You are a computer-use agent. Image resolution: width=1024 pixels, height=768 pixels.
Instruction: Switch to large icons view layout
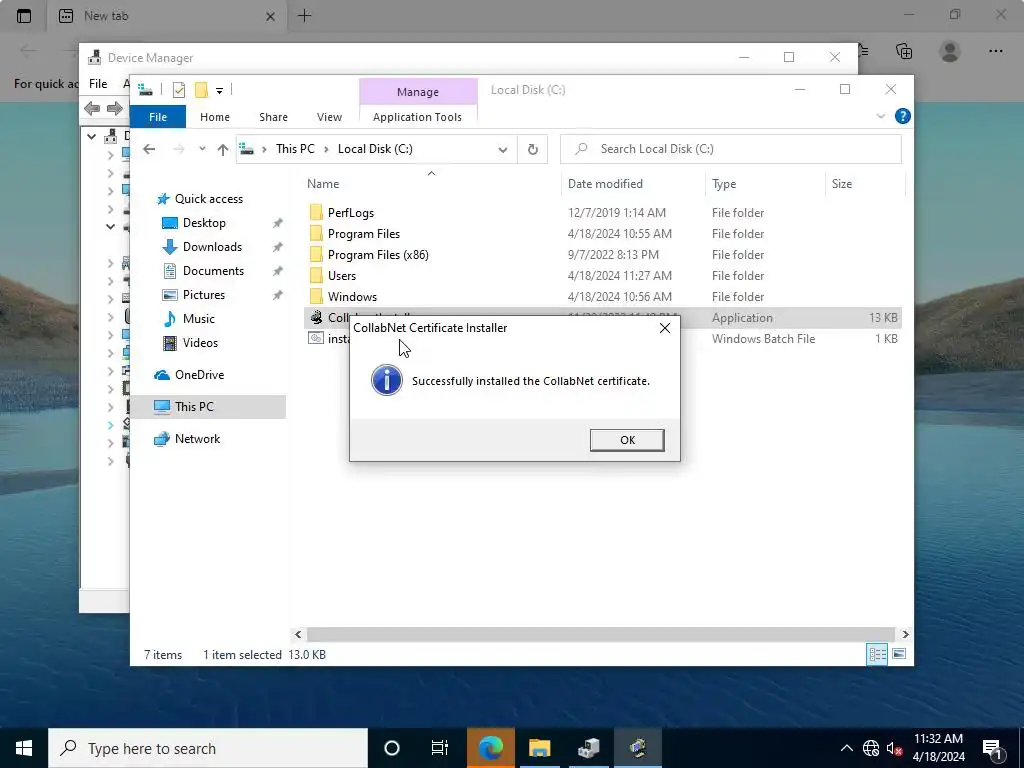[x=899, y=654]
